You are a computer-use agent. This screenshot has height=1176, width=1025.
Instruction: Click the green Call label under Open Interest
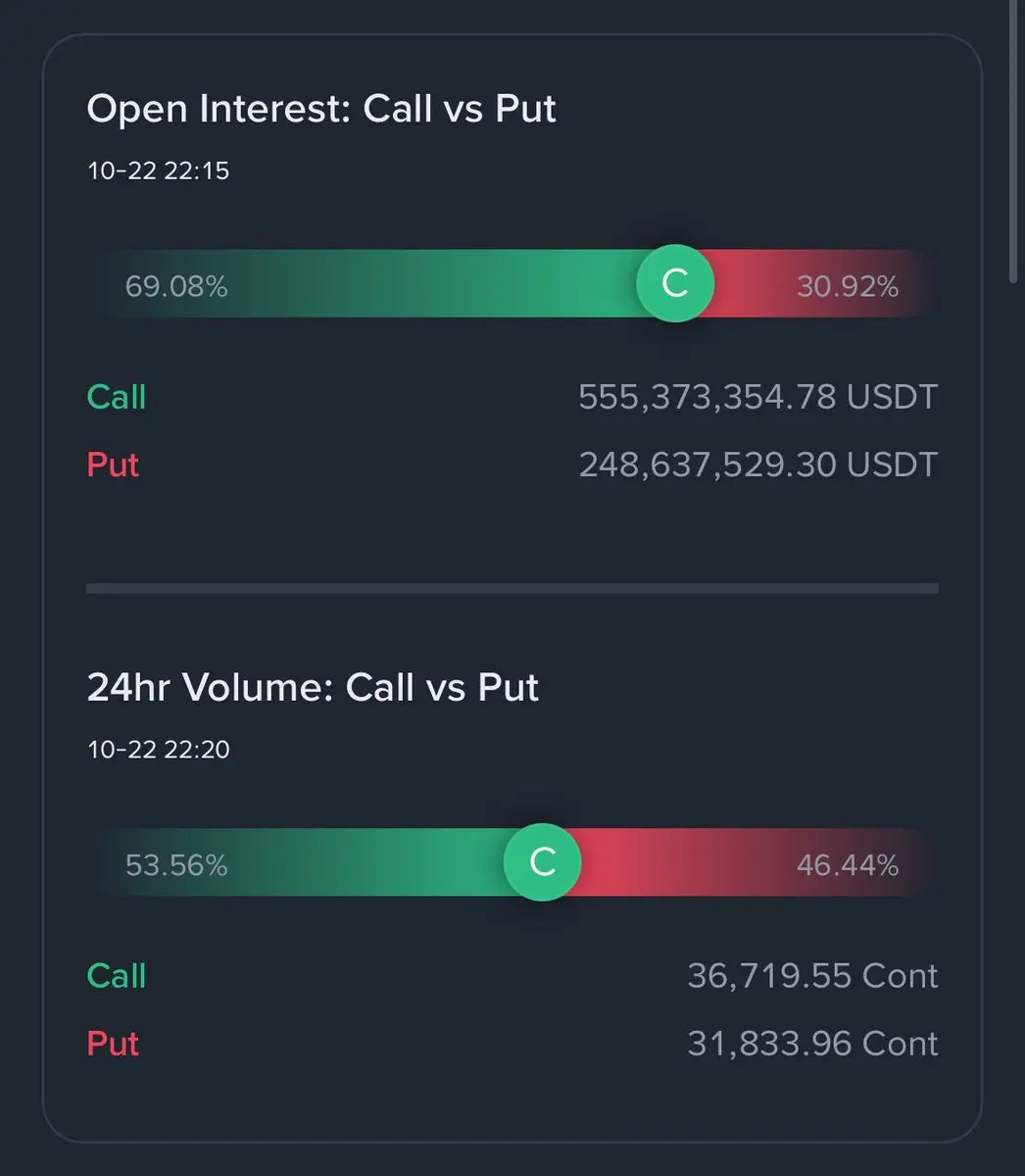(x=117, y=397)
